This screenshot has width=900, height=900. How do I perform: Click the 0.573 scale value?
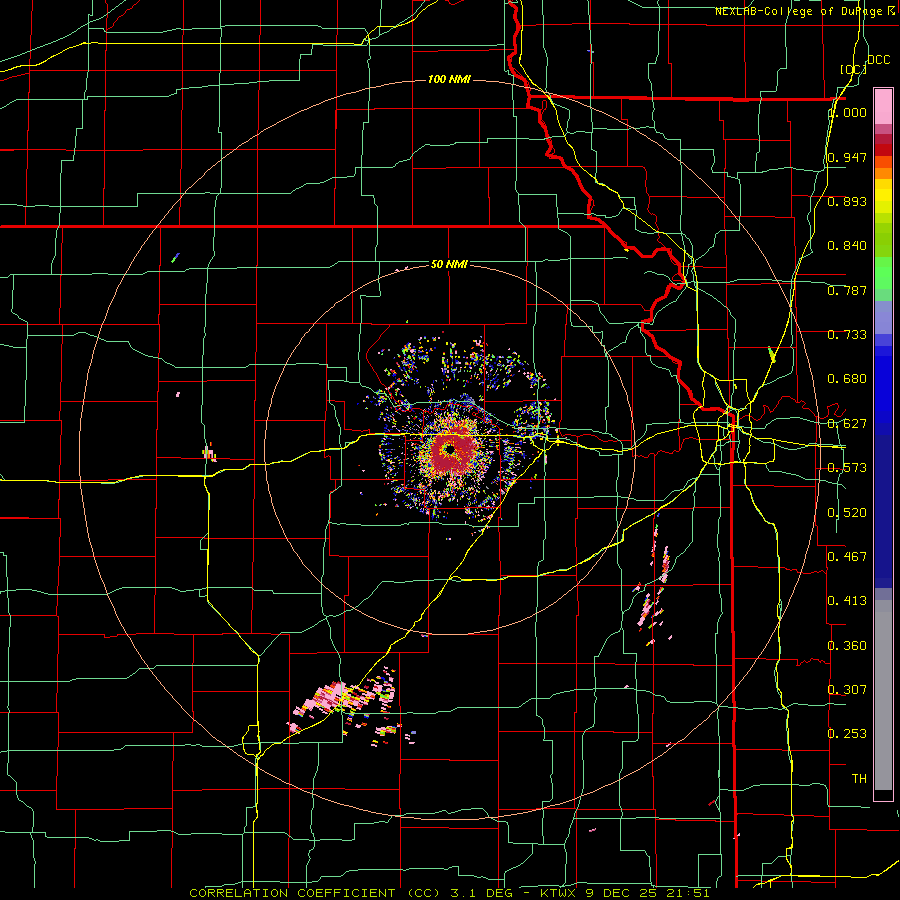coord(847,468)
